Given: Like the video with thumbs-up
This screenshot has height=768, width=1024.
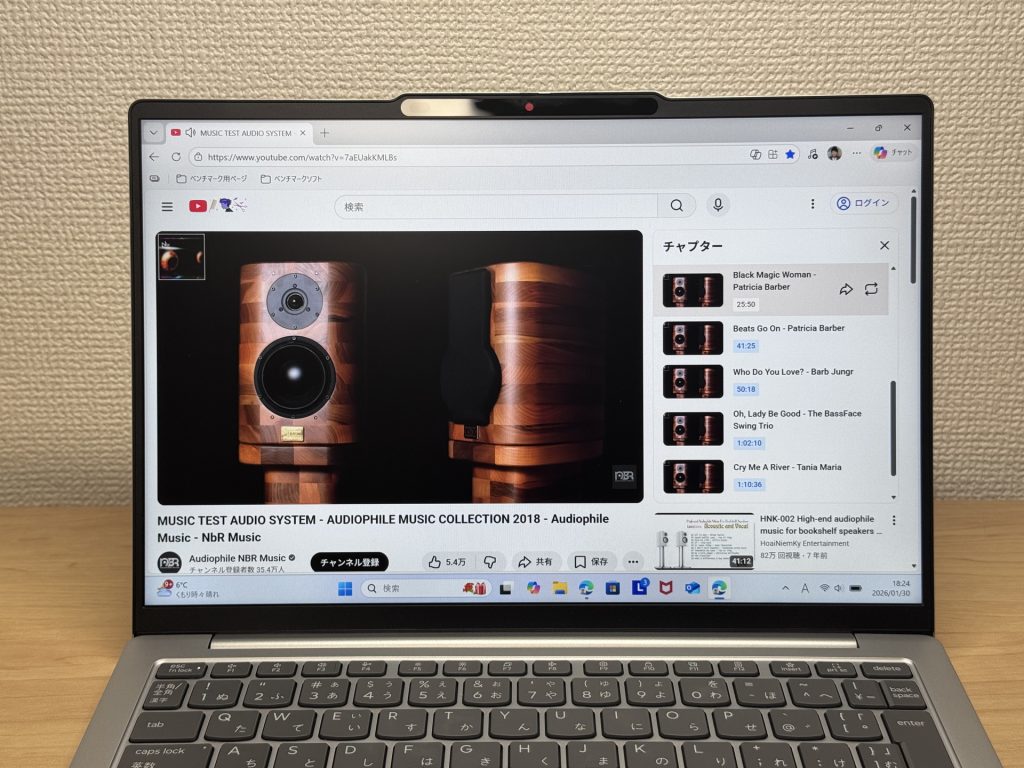Looking at the screenshot, I should click(x=445, y=562).
